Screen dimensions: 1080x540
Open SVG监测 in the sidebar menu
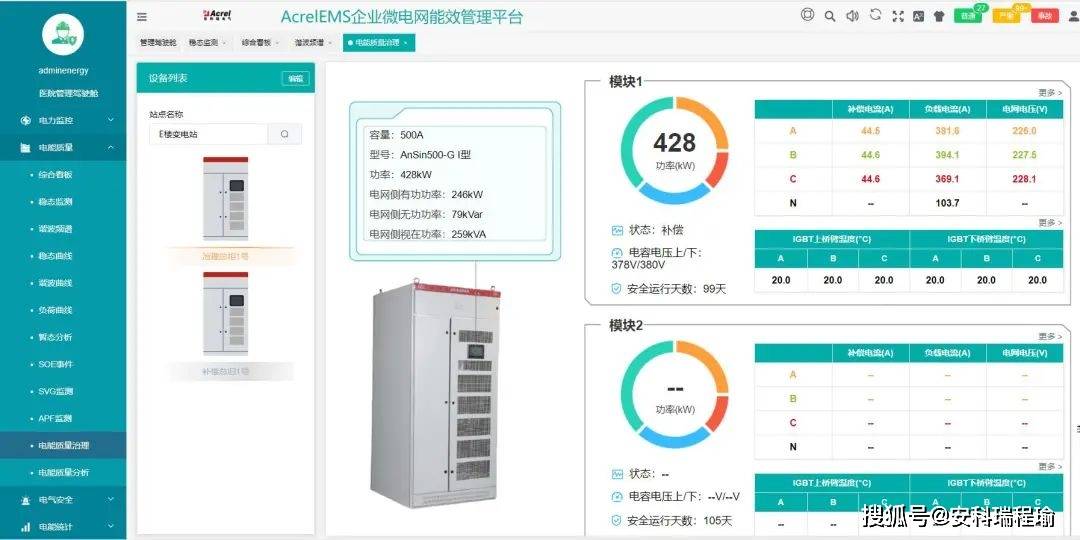pos(56,391)
